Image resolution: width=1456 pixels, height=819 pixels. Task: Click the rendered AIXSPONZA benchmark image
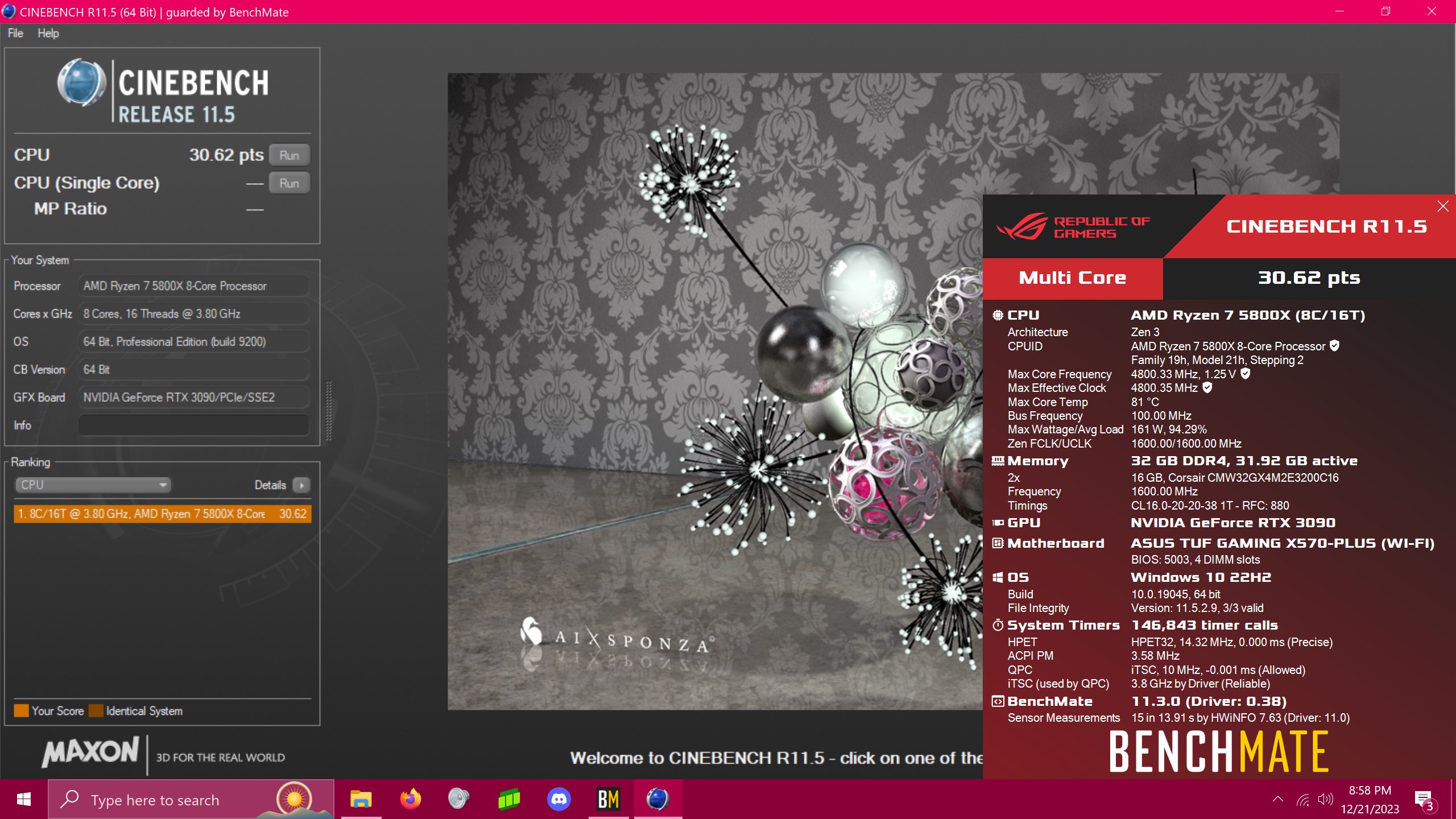(x=715, y=391)
